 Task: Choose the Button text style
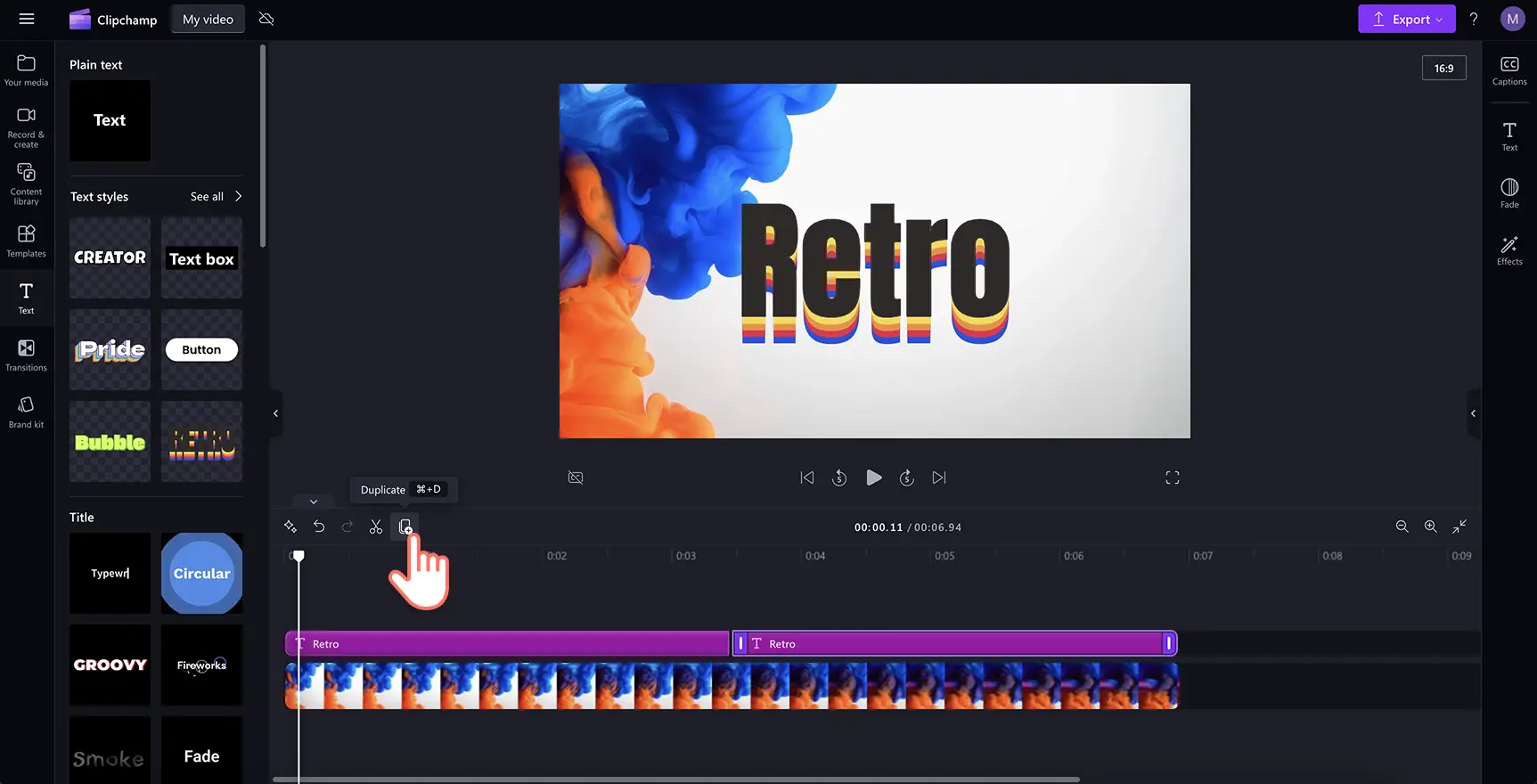tap(201, 349)
